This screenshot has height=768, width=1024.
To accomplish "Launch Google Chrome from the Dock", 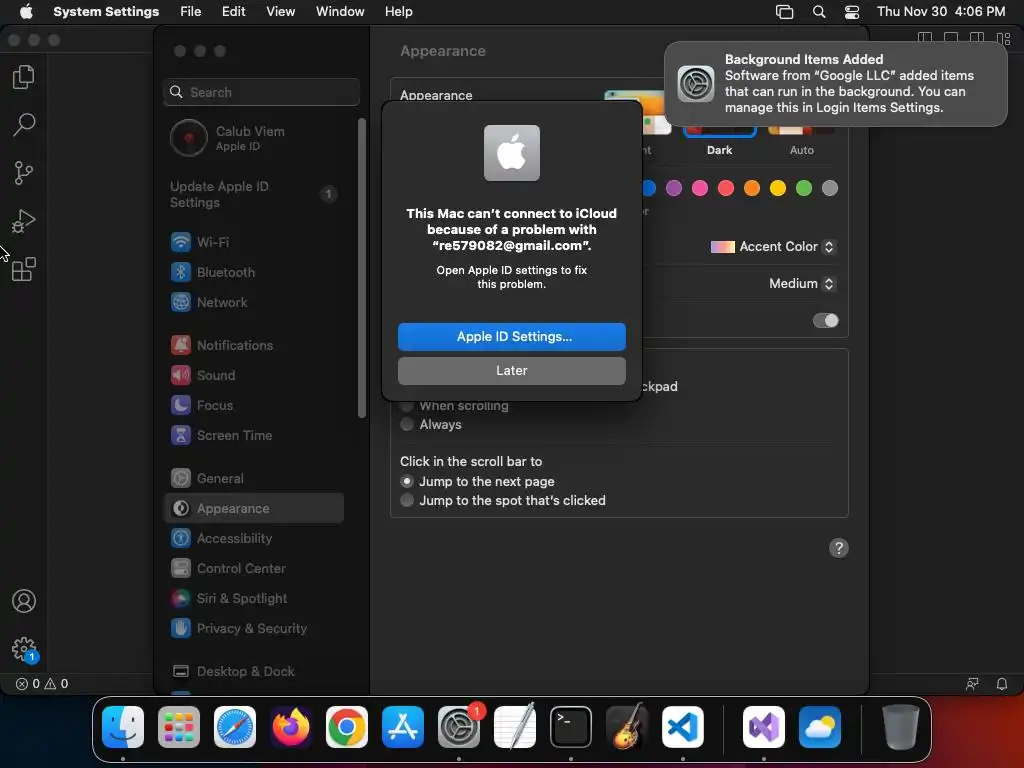I will pos(347,727).
